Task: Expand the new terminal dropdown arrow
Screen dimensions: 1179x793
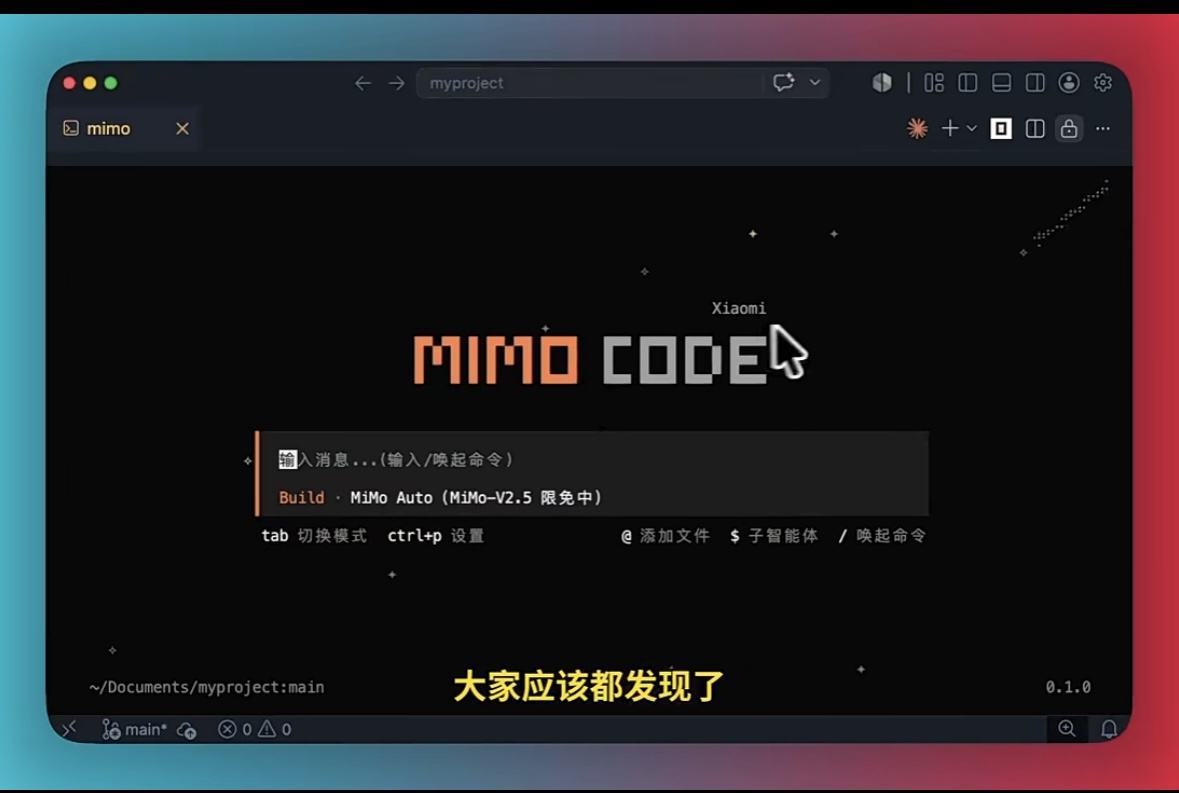Action: [971, 129]
